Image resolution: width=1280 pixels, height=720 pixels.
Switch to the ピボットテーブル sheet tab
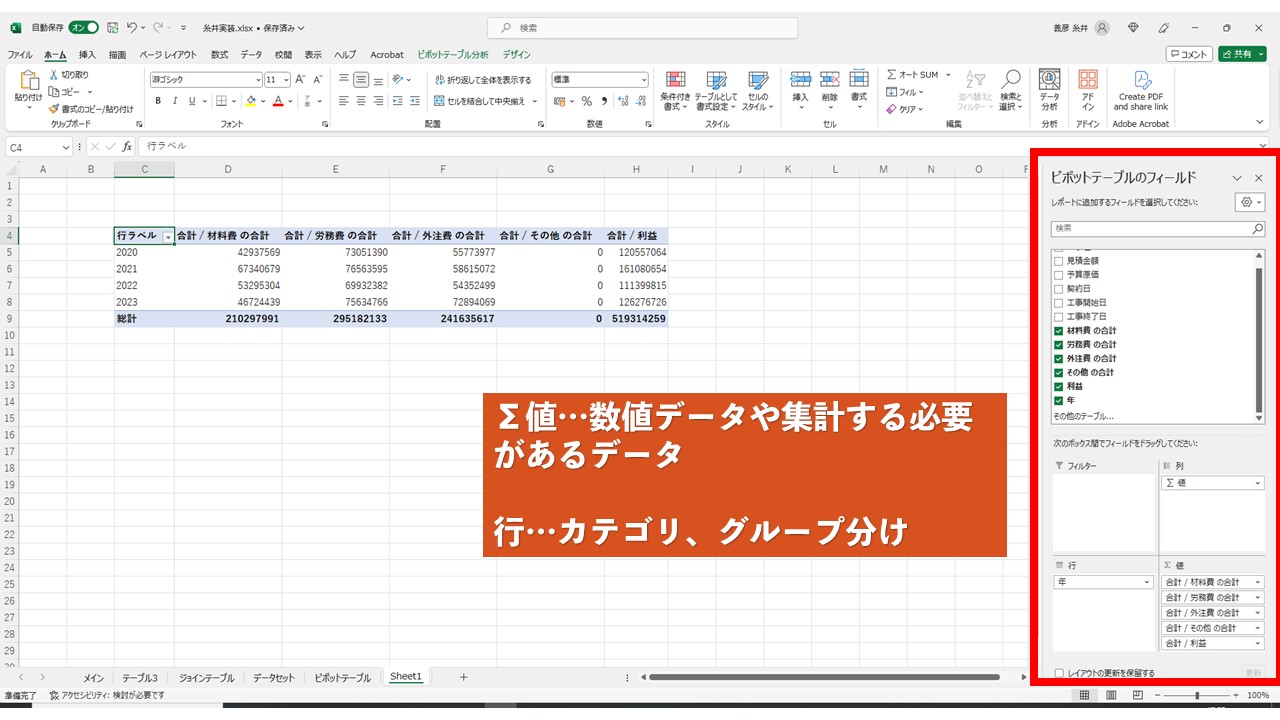click(342, 677)
